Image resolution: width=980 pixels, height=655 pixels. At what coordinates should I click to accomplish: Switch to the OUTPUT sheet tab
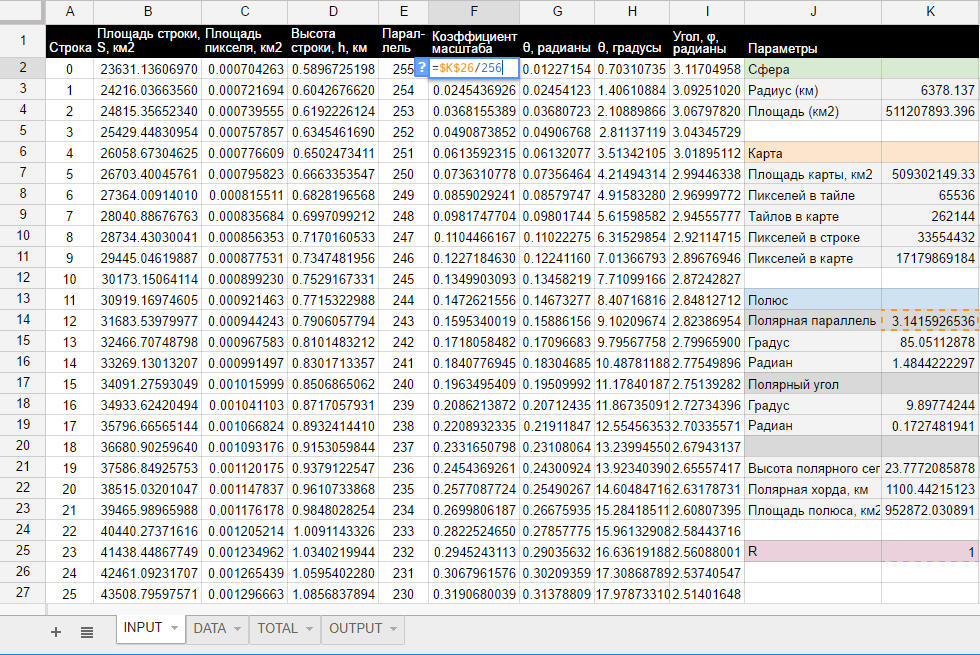[355, 629]
